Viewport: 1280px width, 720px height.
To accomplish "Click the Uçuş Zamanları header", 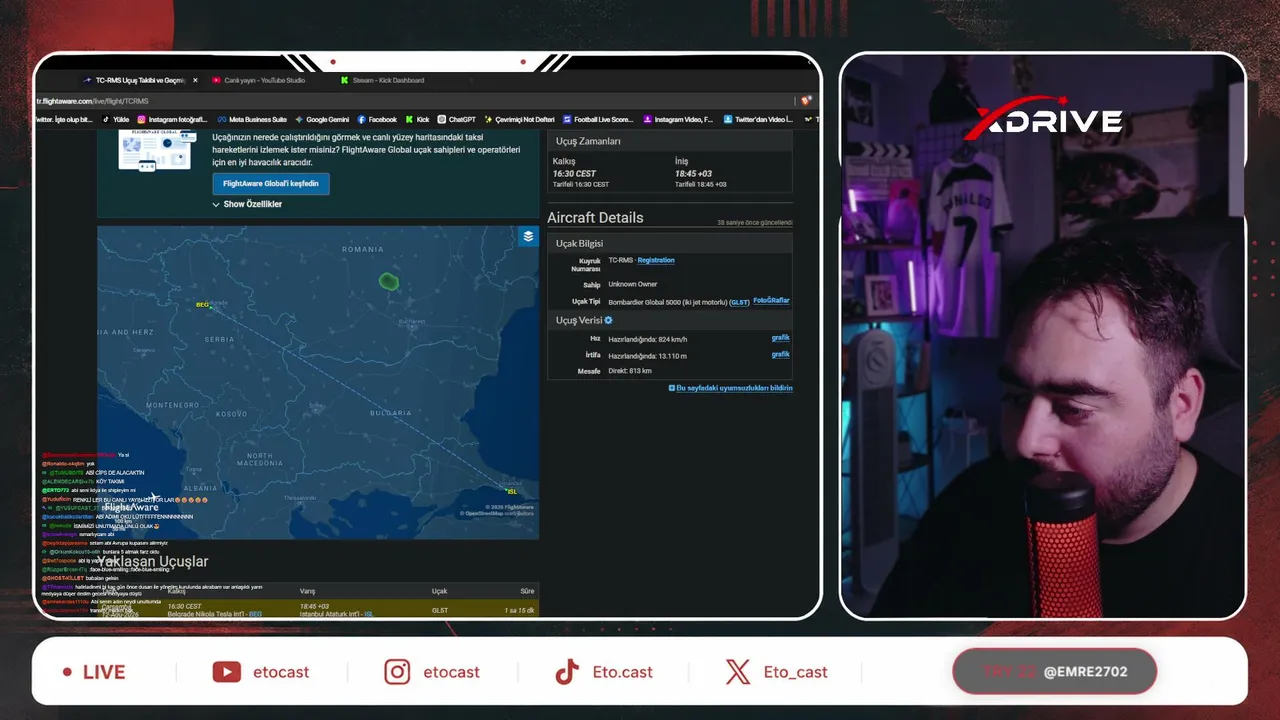I will 588,142.
